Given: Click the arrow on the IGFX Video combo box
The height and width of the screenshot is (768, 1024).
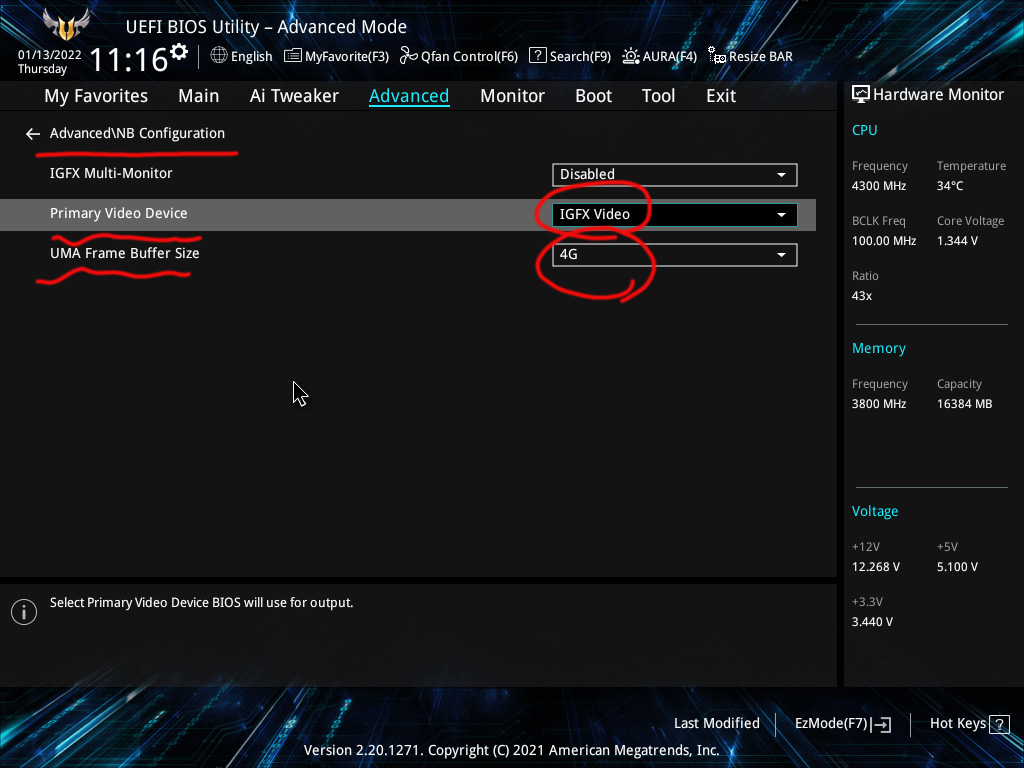Looking at the screenshot, I should click(781, 215).
